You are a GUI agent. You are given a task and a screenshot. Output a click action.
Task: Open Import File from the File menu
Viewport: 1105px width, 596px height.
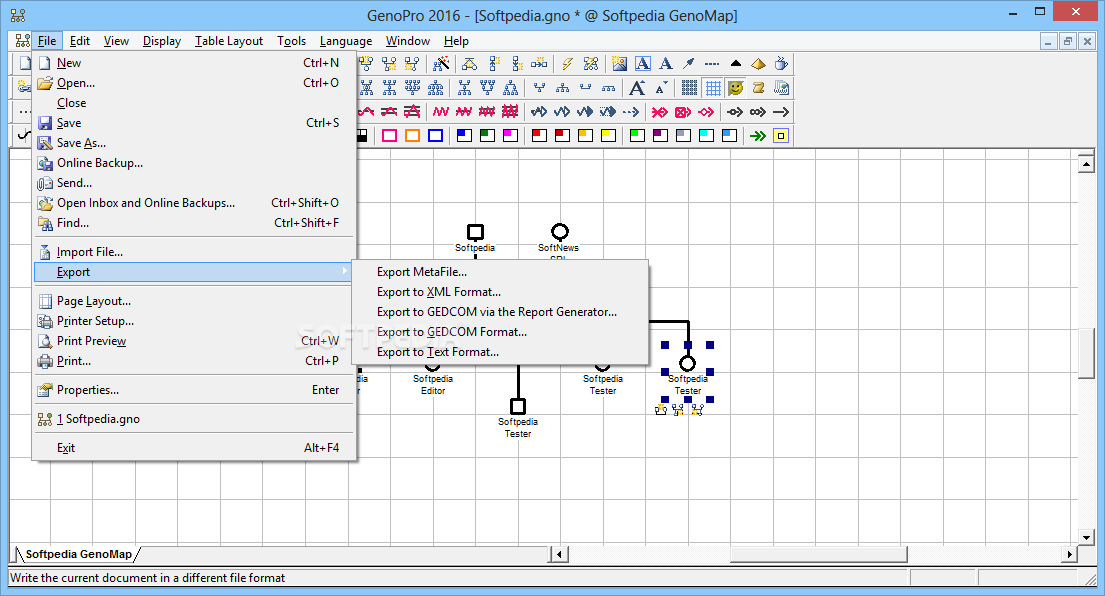tap(193, 252)
